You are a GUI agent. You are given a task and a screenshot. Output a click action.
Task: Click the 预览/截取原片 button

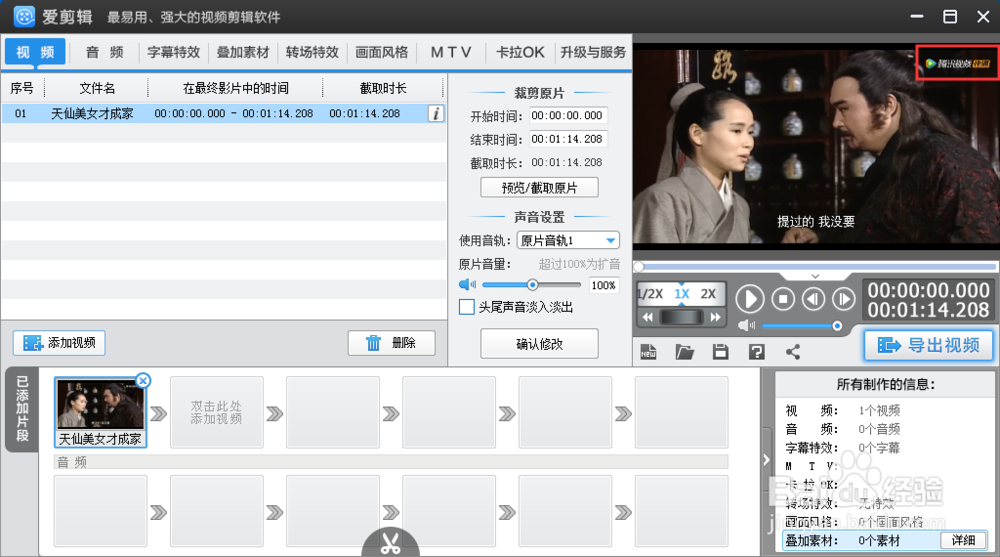tap(540, 188)
